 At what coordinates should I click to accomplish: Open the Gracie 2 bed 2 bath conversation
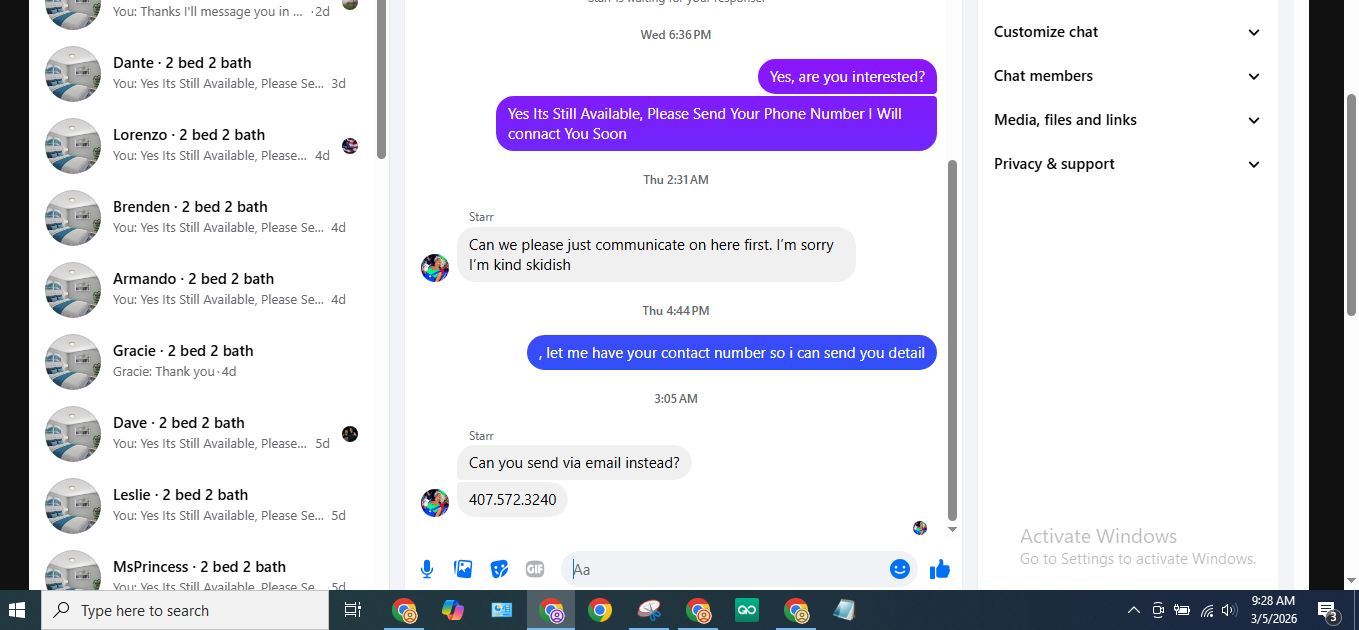click(x=202, y=361)
